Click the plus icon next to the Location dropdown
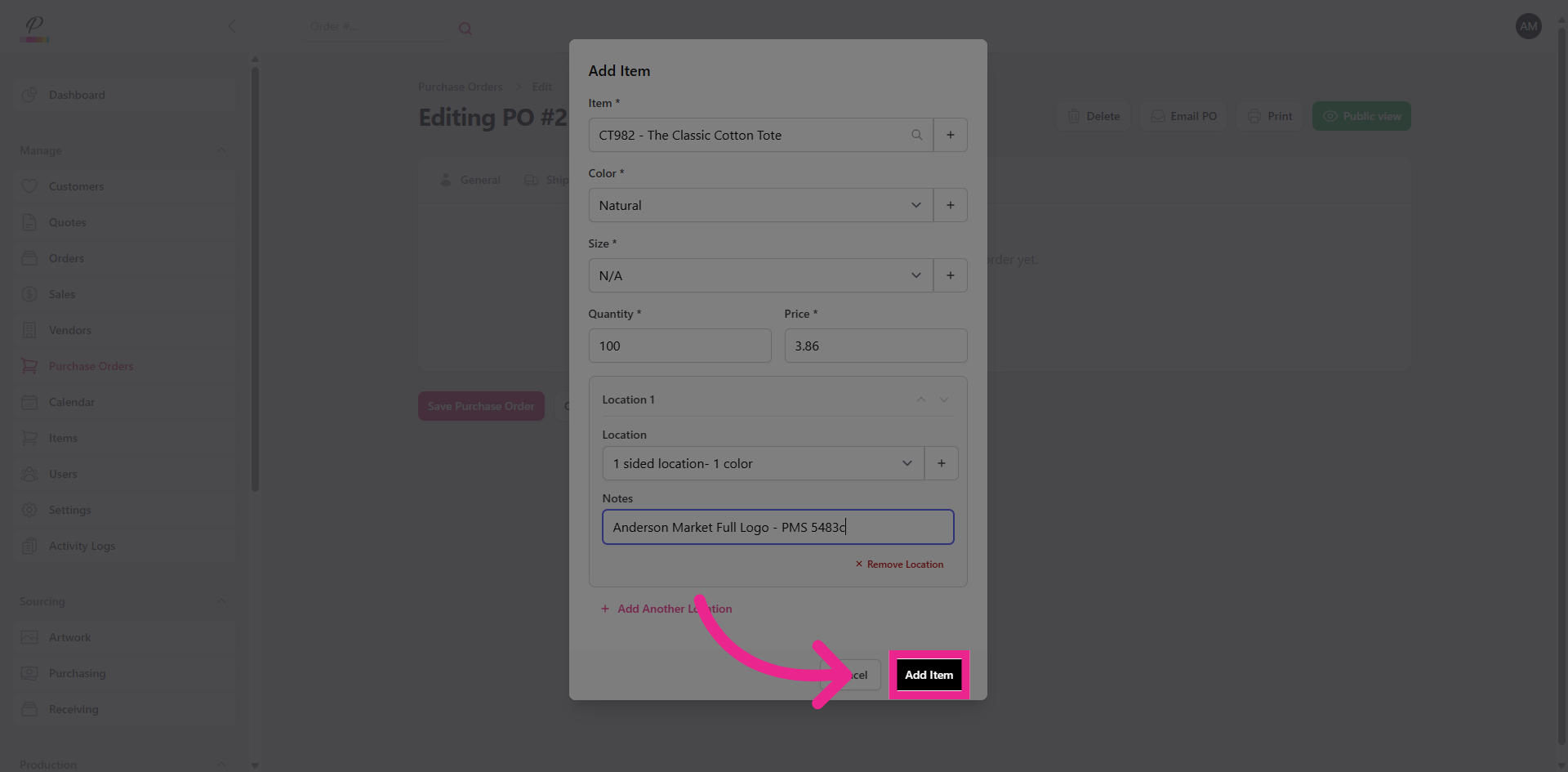Viewport: 1568px width, 772px height. point(941,463)
